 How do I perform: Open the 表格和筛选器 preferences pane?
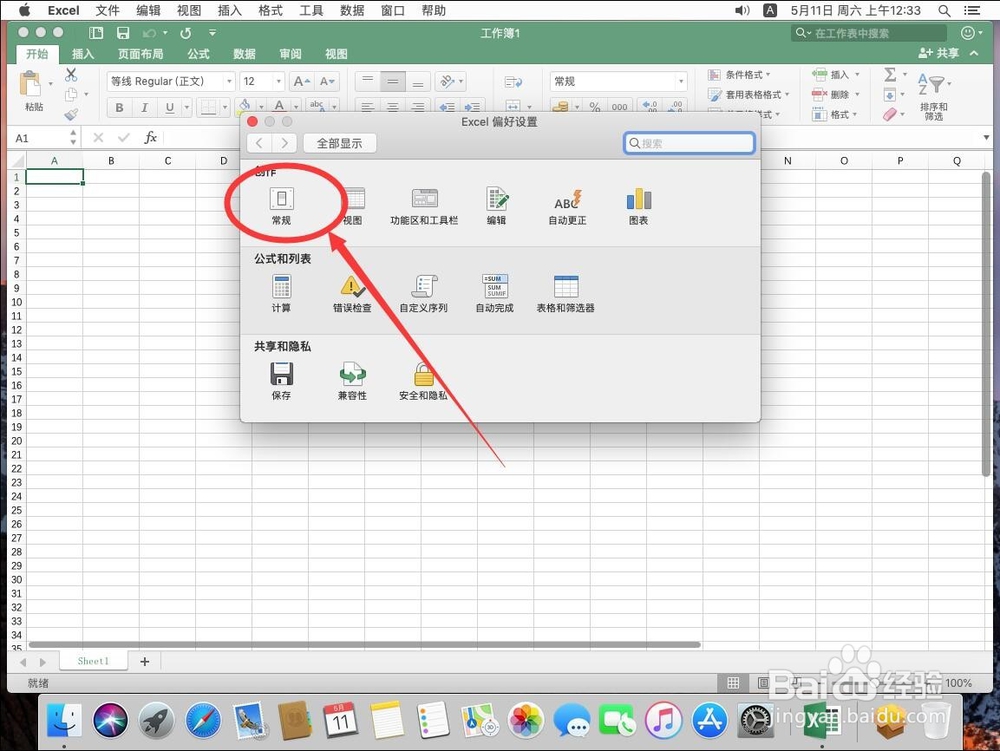pos(566,293)
